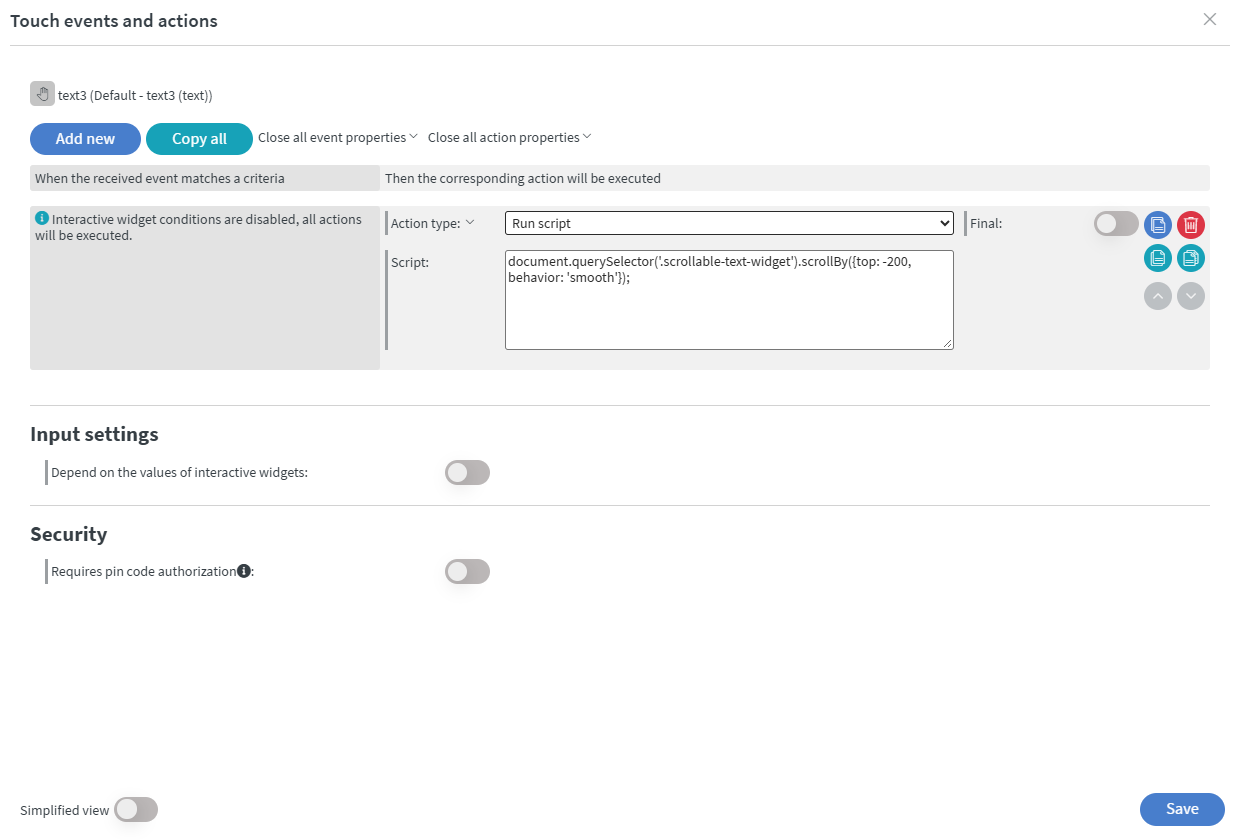The image size is (1237, 840).
Task: Click the Script field label
Action: (410, 262)
